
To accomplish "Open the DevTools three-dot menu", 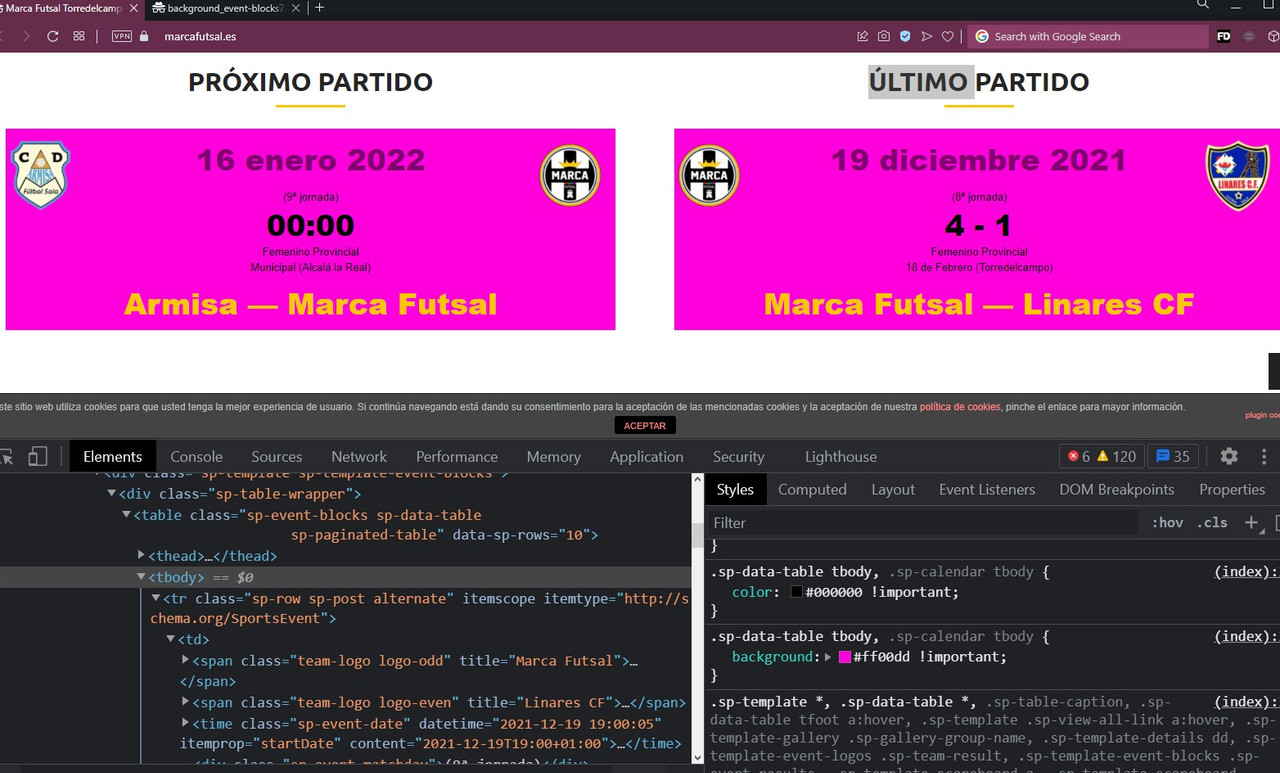I will [x=1263, y=457].
